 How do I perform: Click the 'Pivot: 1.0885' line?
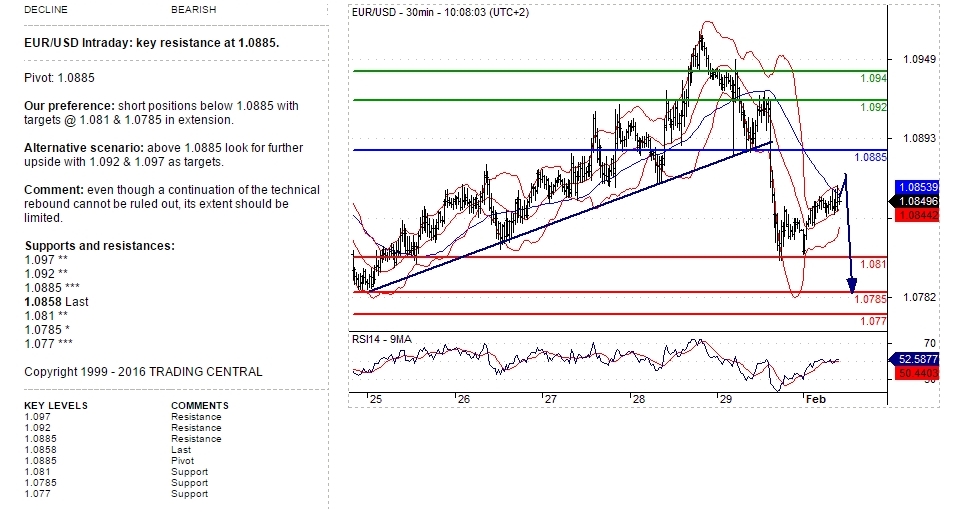pos(59,78)
